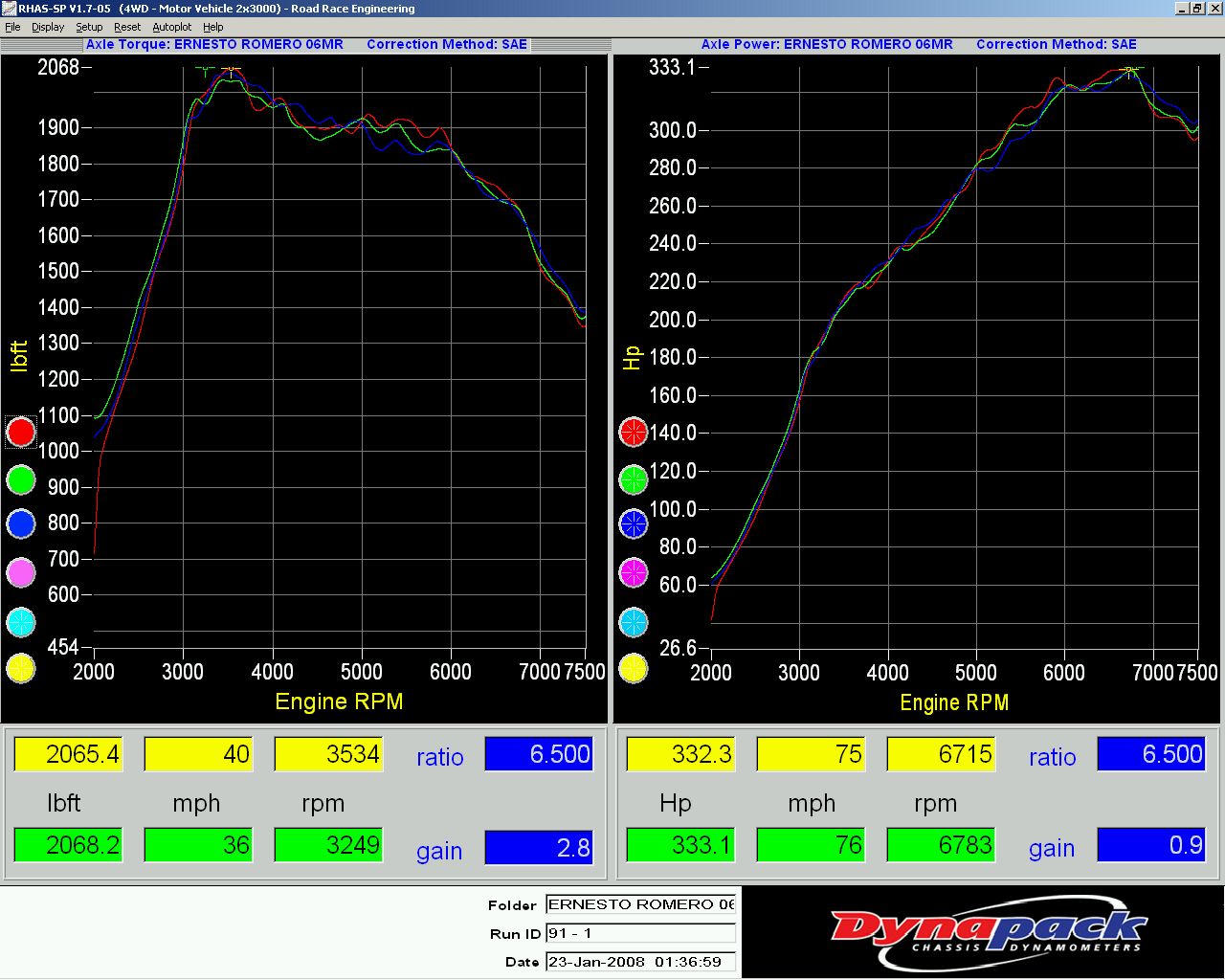Select the red run circle on torque graph
Screen dimensions: 1225x980
pyautogui.click(x=21, y=433)
